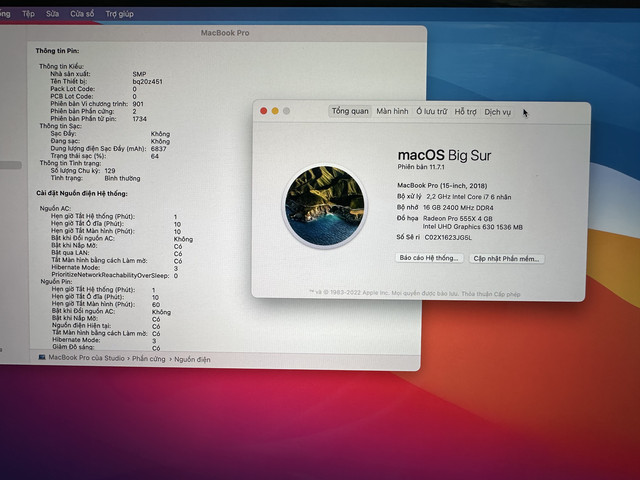The height and width of the screenshot is (480, 640).
Task: Close the About This Mac window
Action: (x=264, y=111)
